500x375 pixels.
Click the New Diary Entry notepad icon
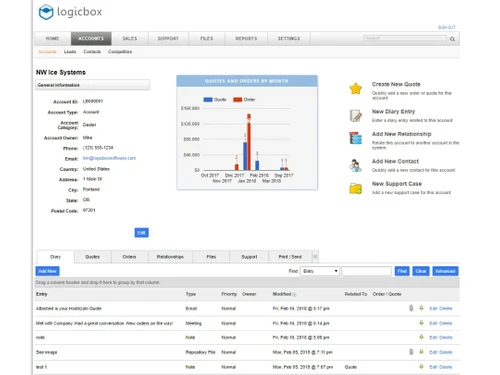click(356, 116)
